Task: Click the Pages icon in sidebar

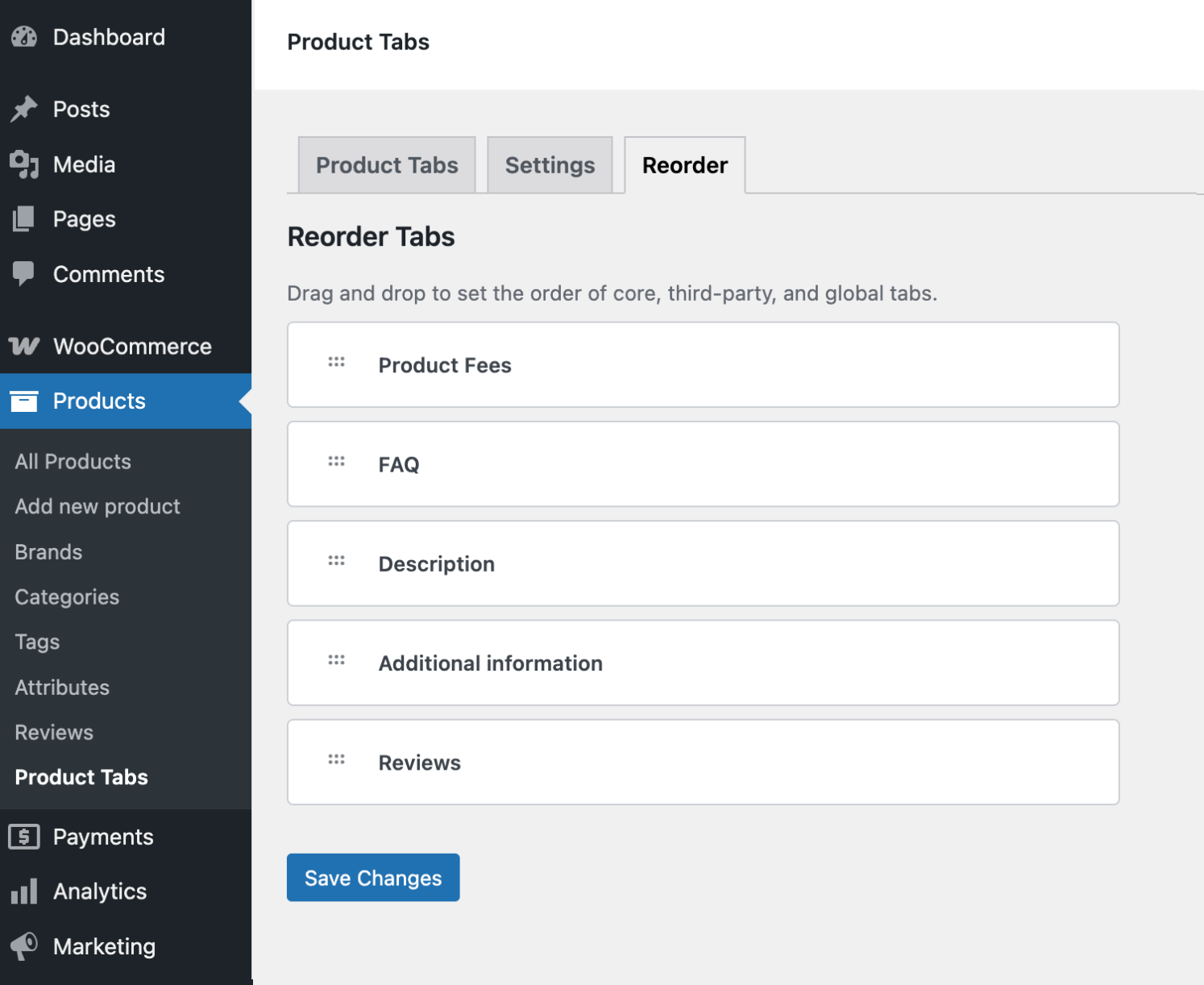Action: pyautogui.click(x=24, y=218)
